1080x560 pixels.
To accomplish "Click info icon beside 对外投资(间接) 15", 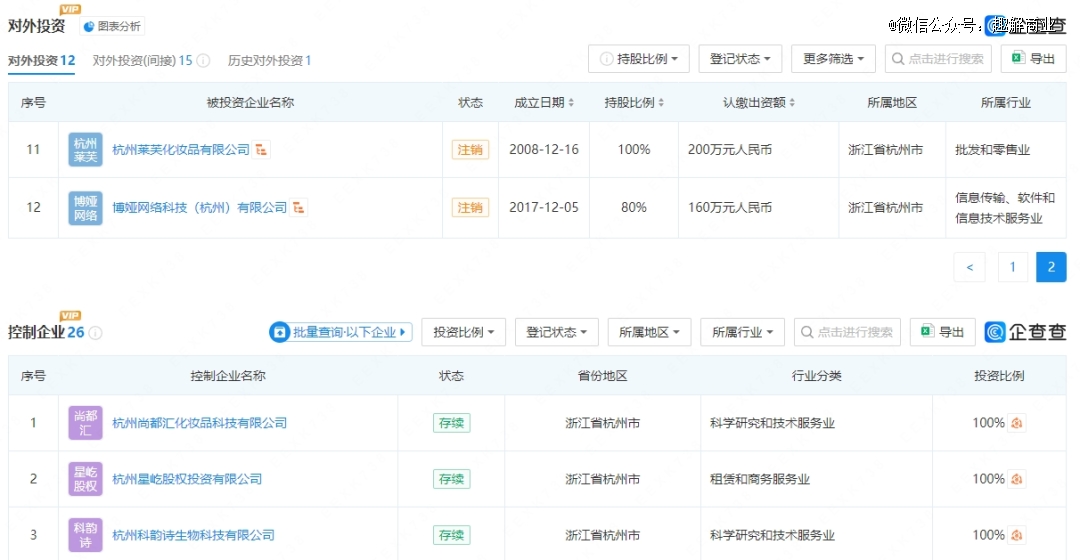I will (x=203, y=61).
